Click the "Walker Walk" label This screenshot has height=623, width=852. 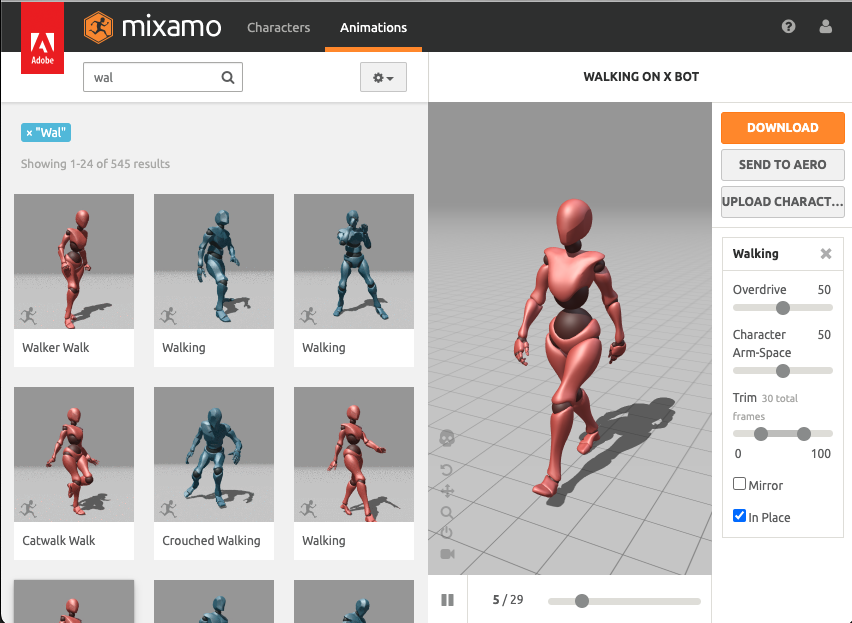click(x=55, y=348)
